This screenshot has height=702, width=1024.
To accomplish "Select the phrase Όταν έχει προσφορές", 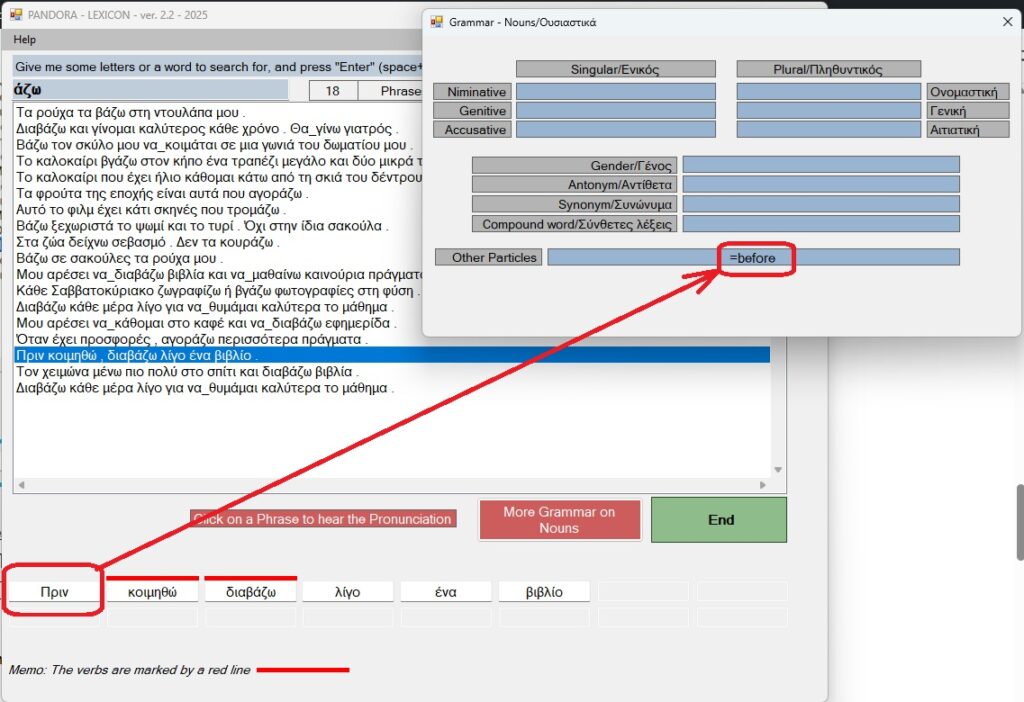I will pos(190,340).
